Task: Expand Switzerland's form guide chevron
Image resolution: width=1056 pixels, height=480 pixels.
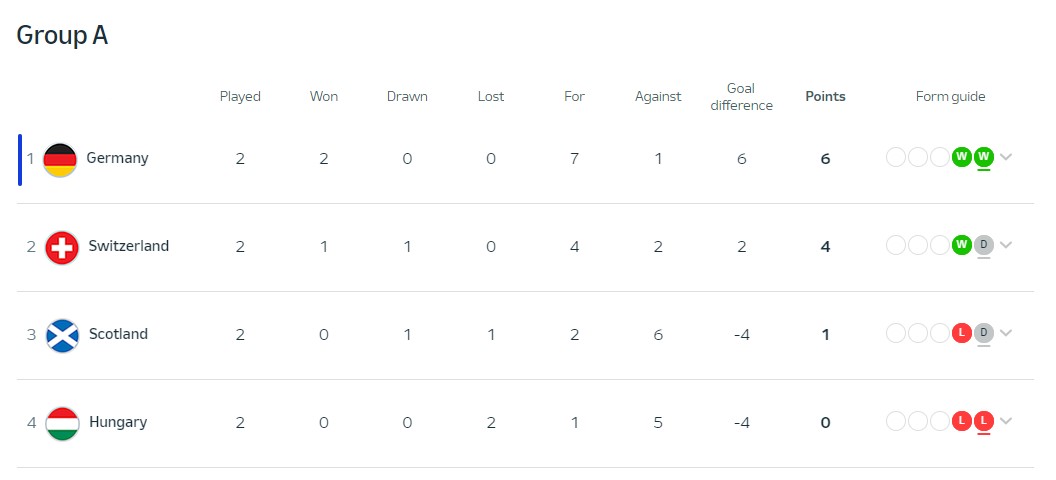Action: point(1006,245)
